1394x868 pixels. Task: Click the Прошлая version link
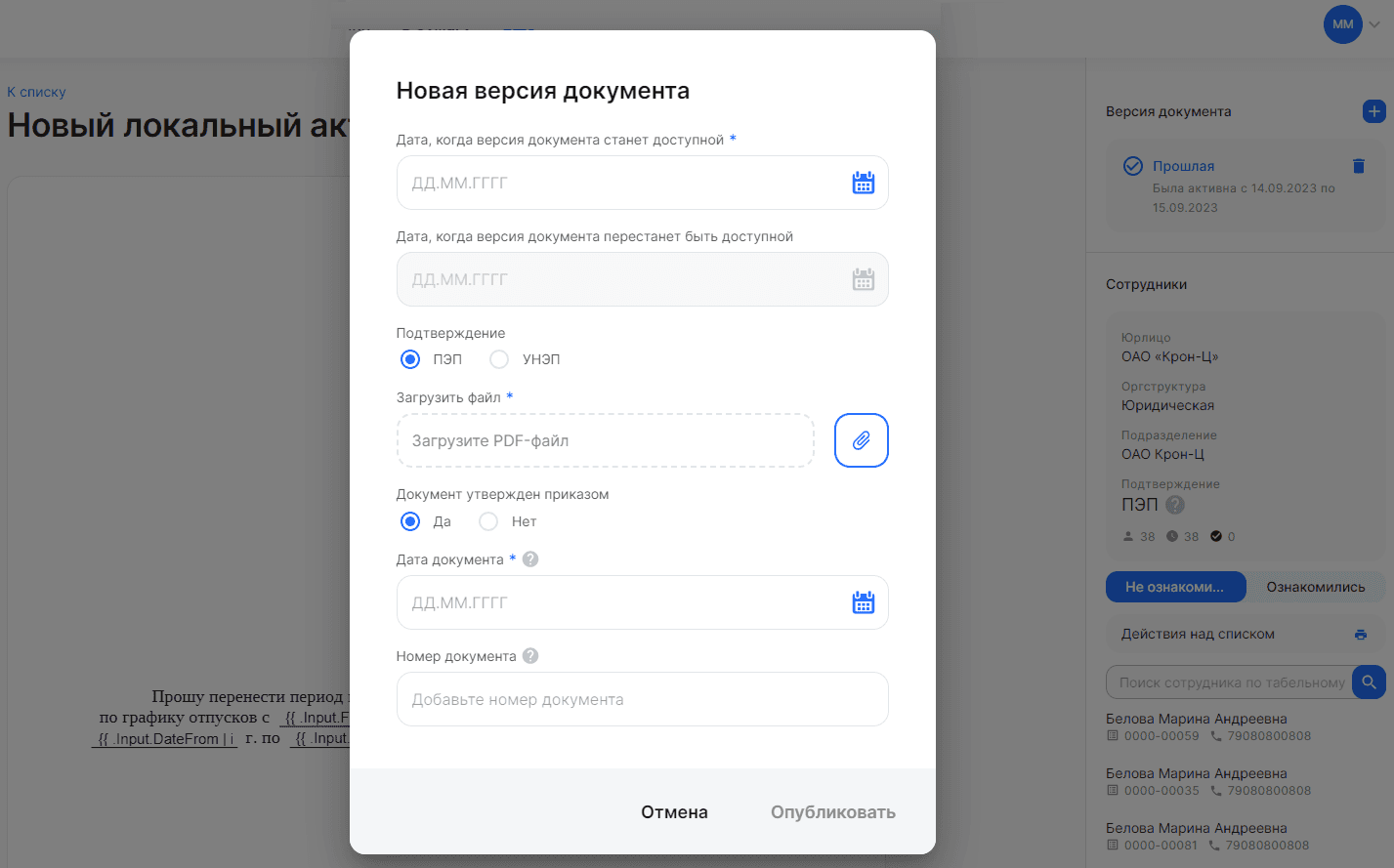coord(1183,166)
